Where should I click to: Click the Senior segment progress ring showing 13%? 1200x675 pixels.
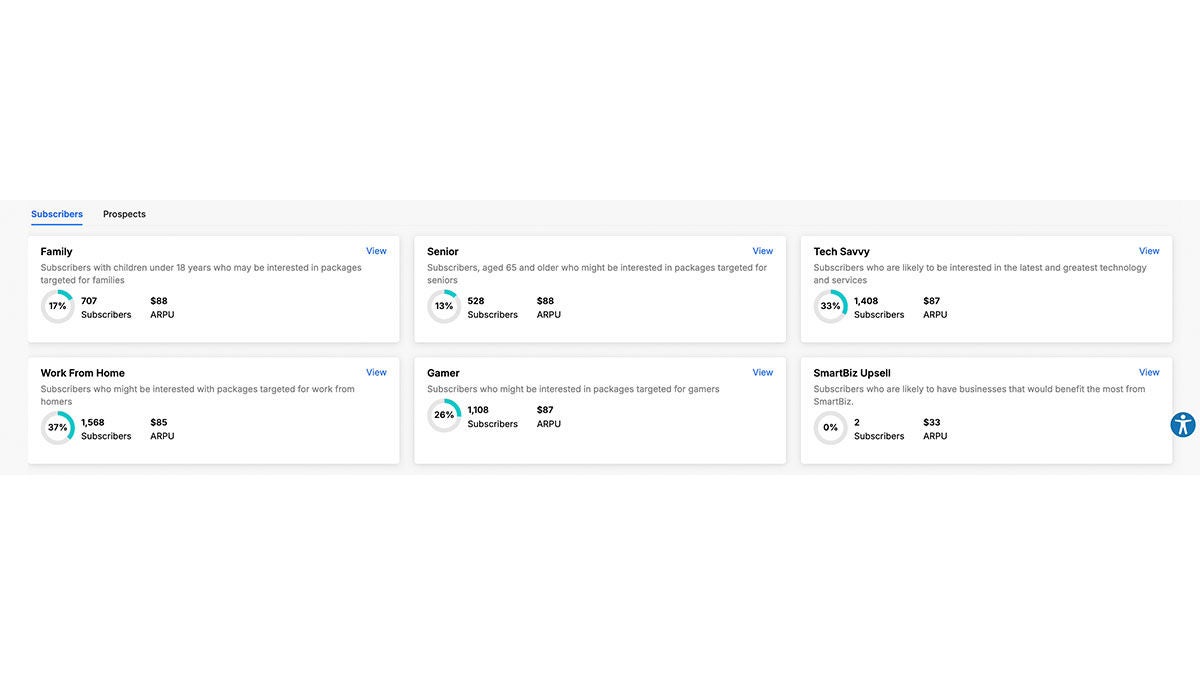click(x=444, y=307)
